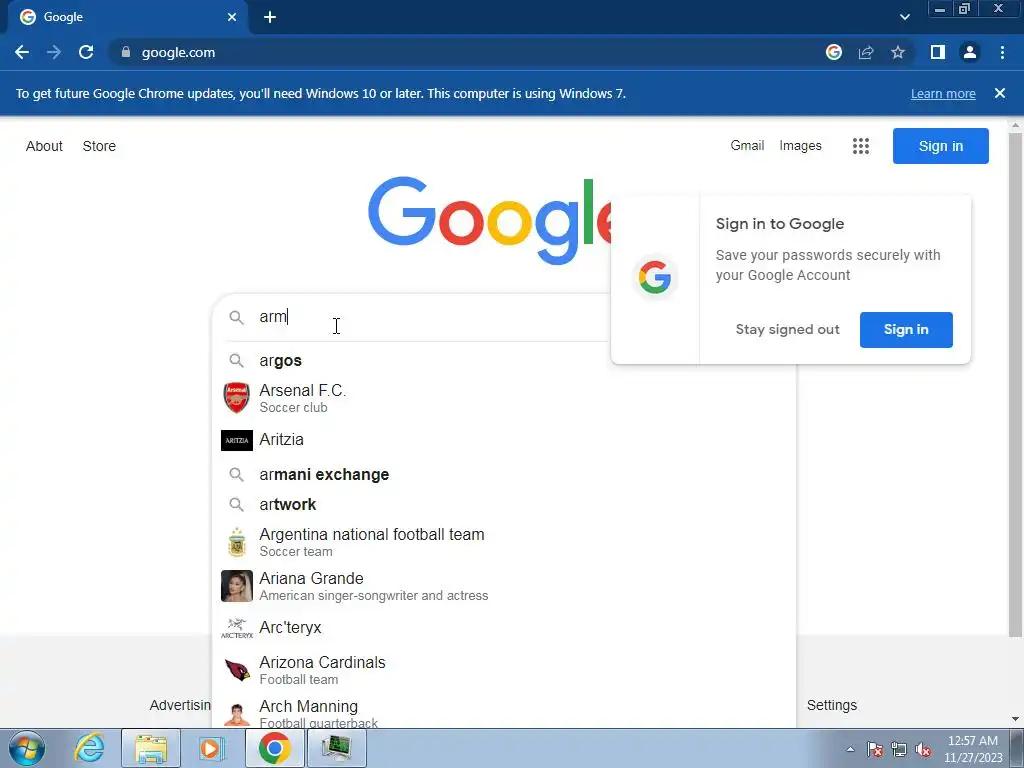Click the Google tab title
Image resolution: width=1024 pixels, height=768 pixels.
tap(63, 17)
